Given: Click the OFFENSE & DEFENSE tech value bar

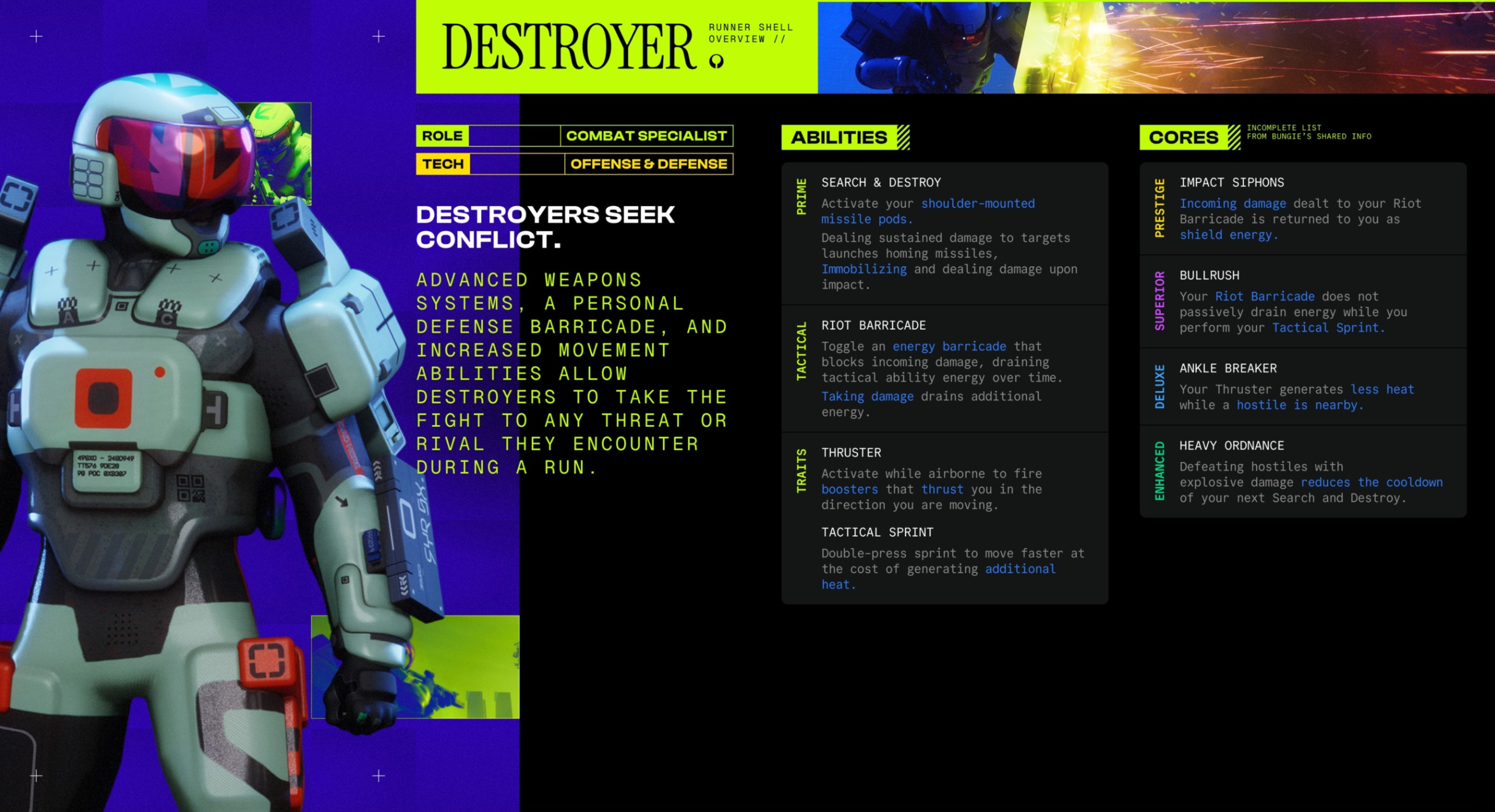Looking at the screenshot, I should tap(647, 164).
